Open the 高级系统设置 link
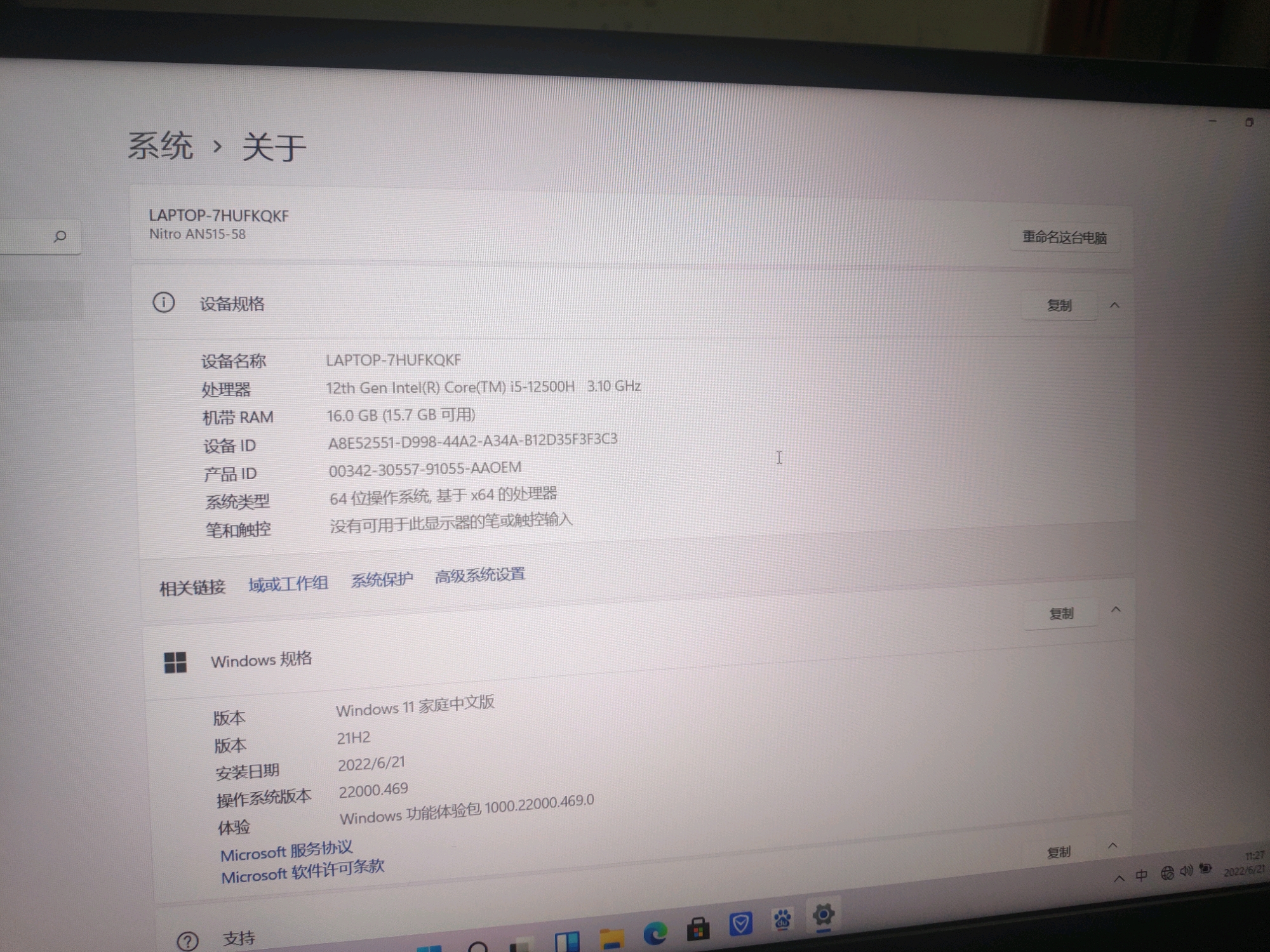The width and height of the screenshot is (1270, 952). tap(480, 575)
